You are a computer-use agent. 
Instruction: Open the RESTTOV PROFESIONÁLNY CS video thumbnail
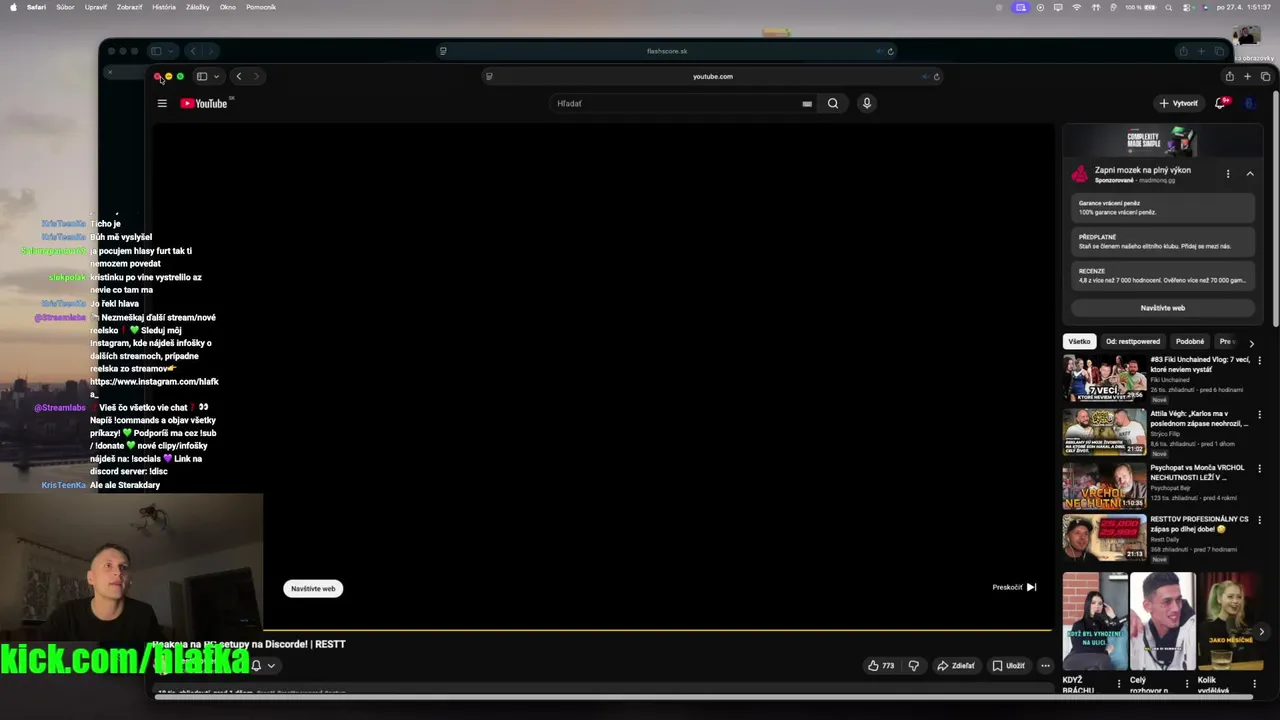(x=1104, y=537)
